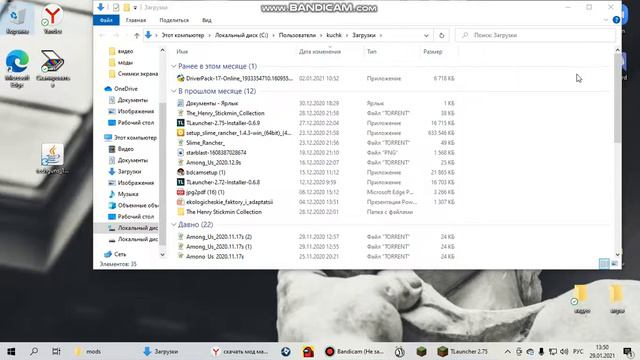Viewport: 640px width, 360px height.
Task: Select Among_Us_2020.11.17s (1) torrent
Action: pos(219,247)
